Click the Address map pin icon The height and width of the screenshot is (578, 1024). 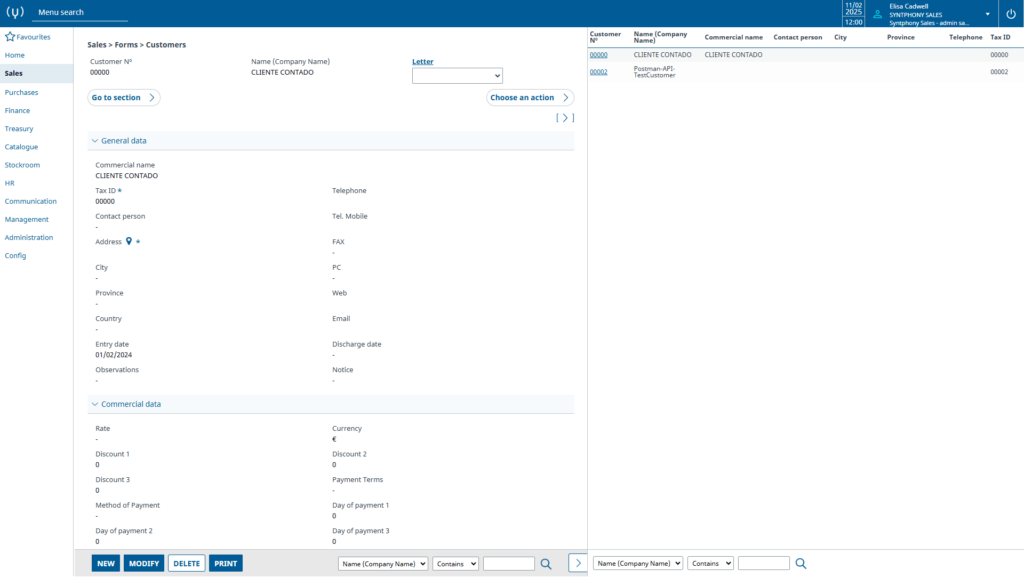(x=129, y=241)
